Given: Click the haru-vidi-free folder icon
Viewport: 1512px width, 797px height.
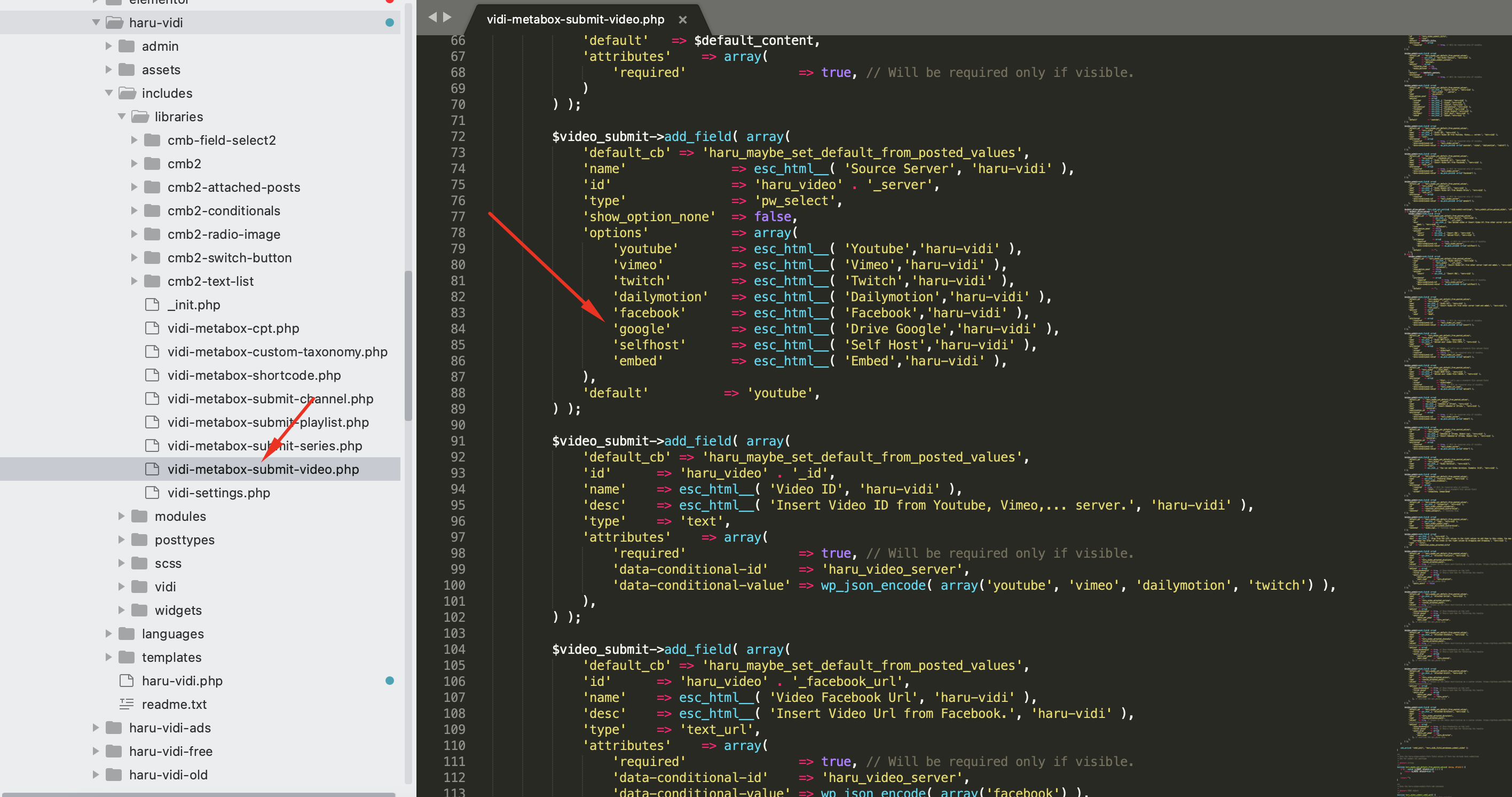Looking at the screenshot, I should (x=114, y=751).
